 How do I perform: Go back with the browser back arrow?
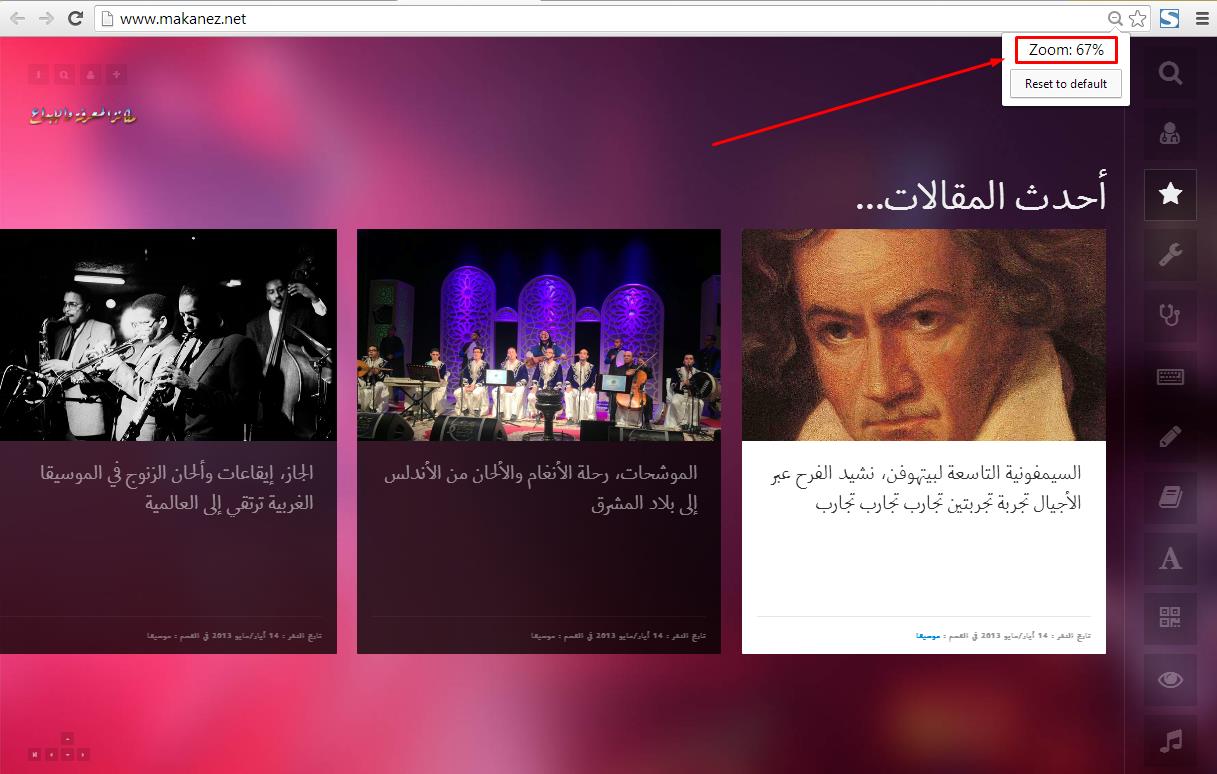click(x=18, y=18)
